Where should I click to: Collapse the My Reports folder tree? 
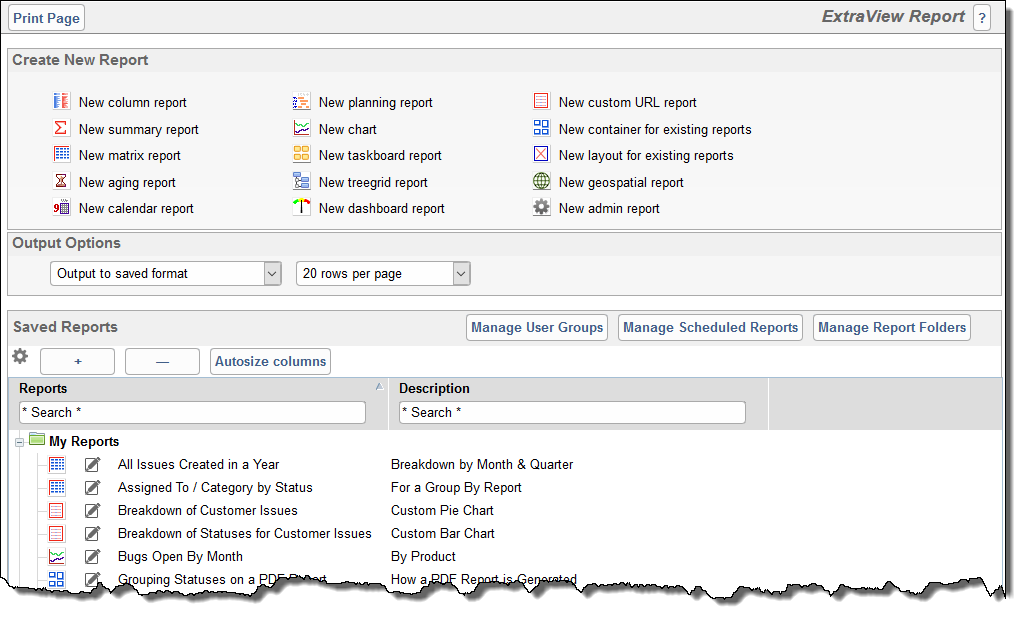20,443
